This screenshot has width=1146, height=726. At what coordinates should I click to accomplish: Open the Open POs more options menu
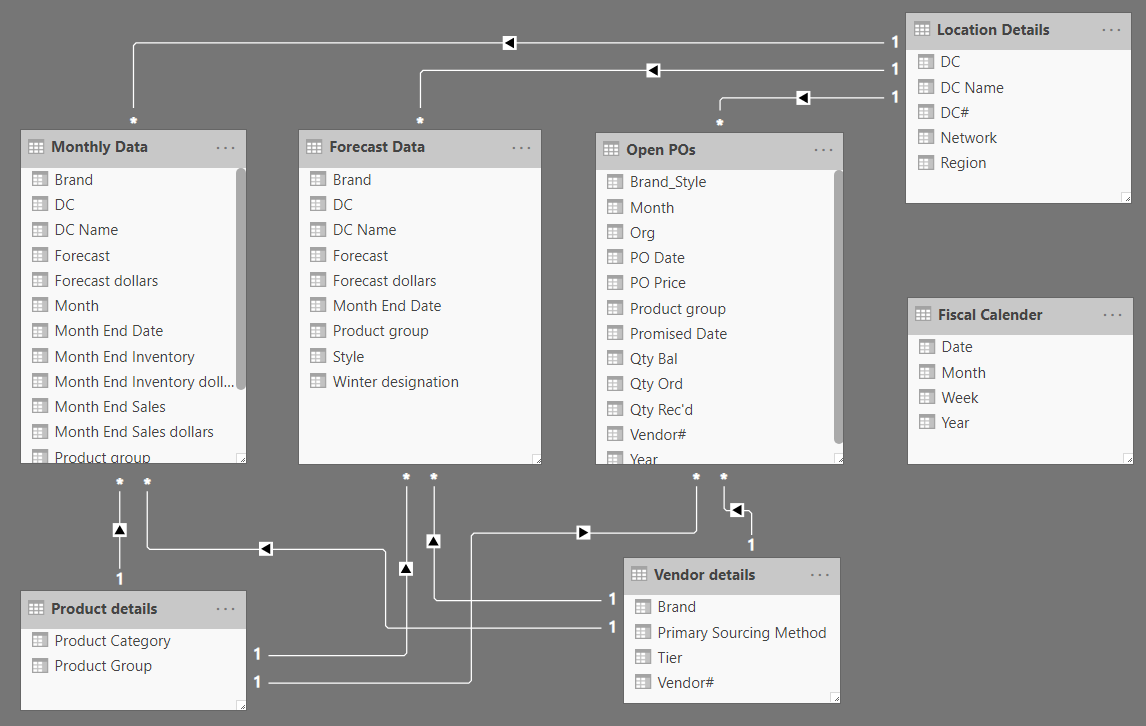(822, 150)
